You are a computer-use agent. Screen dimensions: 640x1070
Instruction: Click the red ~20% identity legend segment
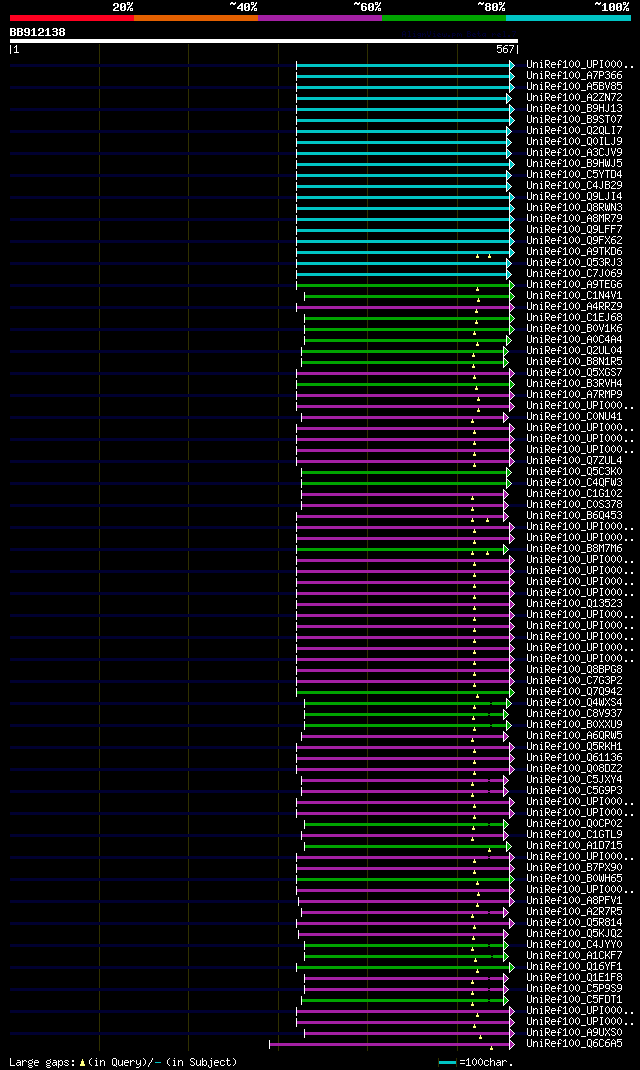click(x=72, y=18)
